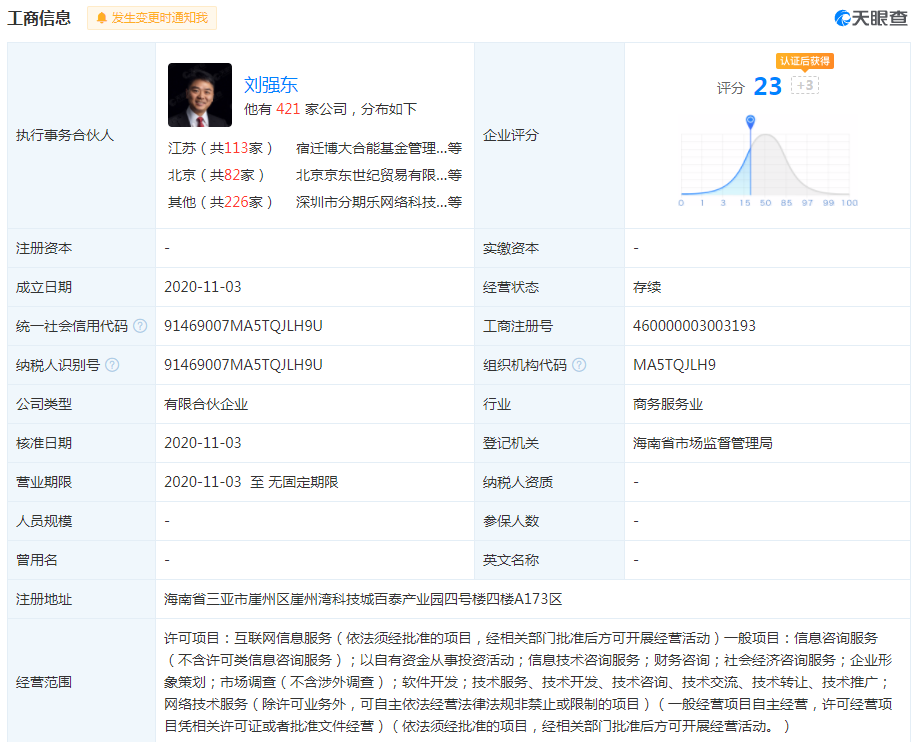Click the 421 company count

point(288,109)
